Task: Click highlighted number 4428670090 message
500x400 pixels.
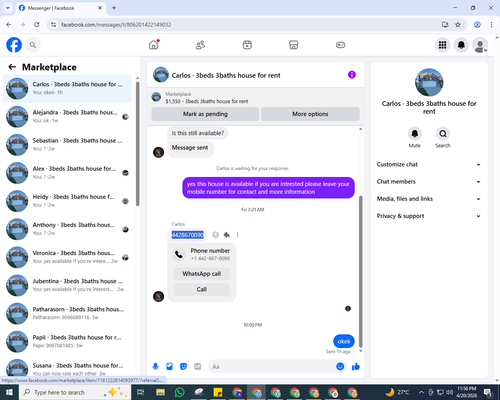Action: point(188,235)
